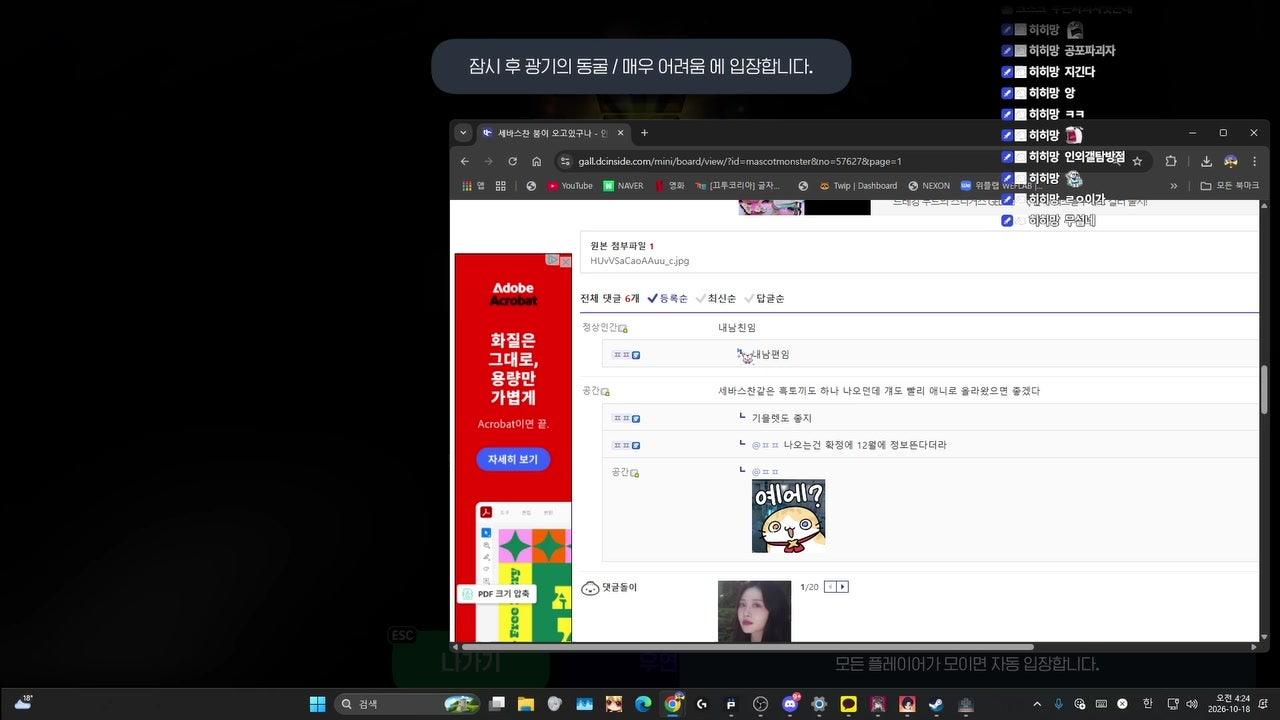Image resolution: width=1280 pixels, height=720 pixels.
Task: Go to next 댓글돌이 image arrow
Action: click(x=842, y=587)
